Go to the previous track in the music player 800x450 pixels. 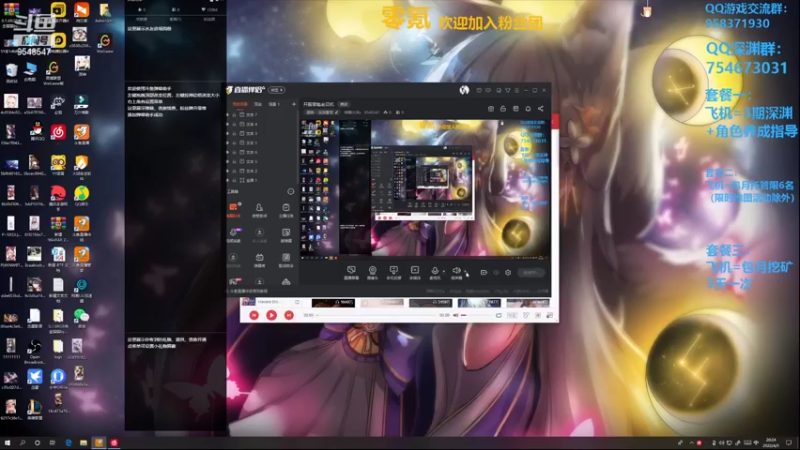[x=254, y=315]
